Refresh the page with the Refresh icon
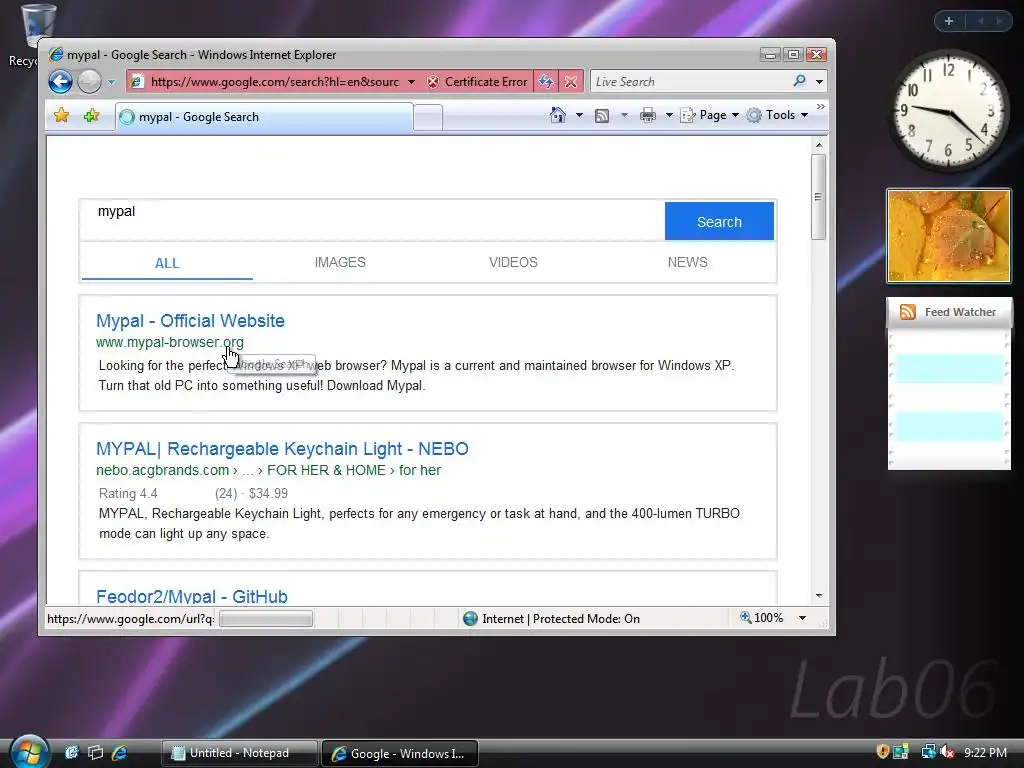This screenshot has height=768, width=1024. coord(545,82)
